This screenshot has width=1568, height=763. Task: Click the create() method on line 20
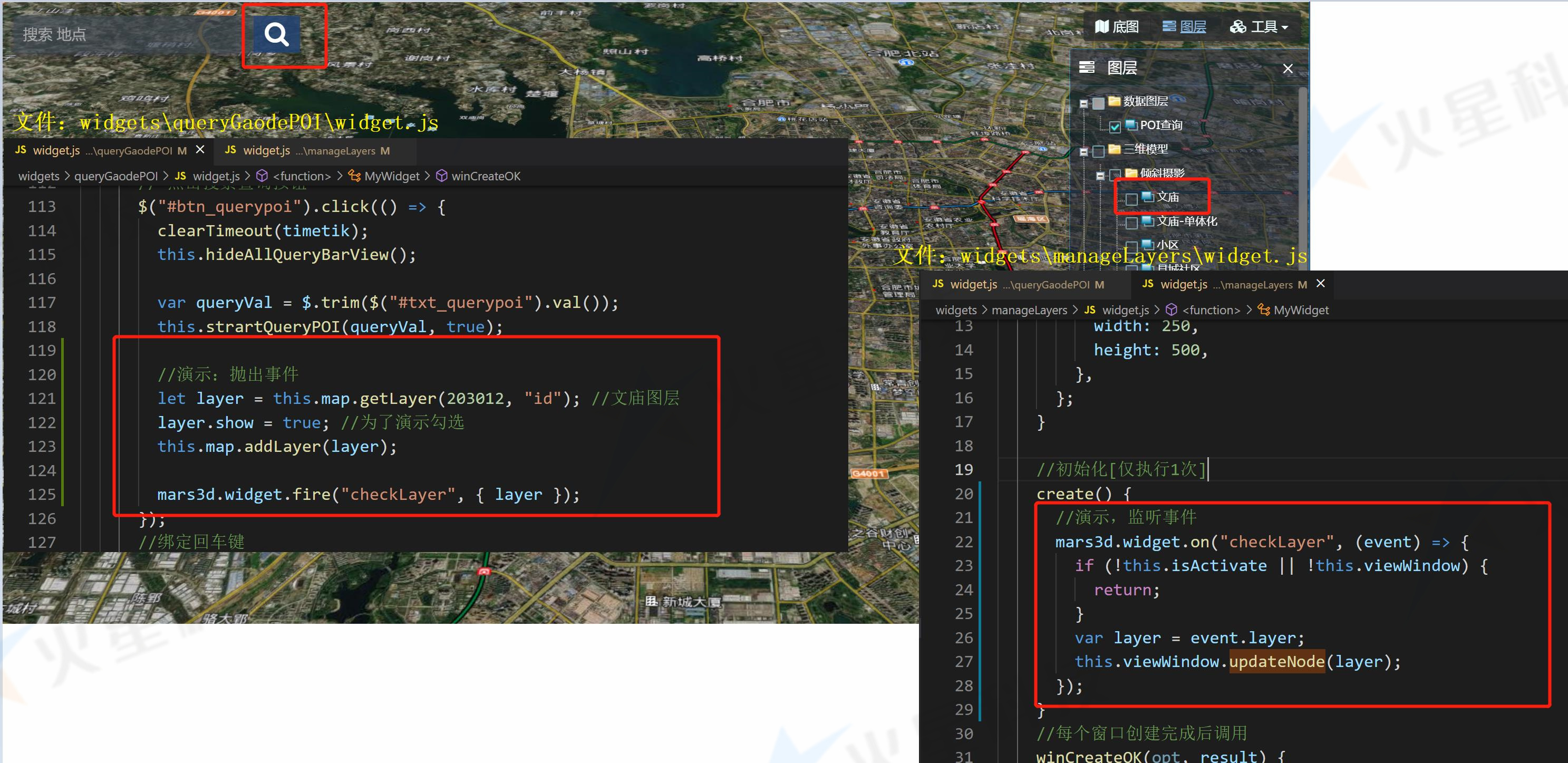pos(1074,494)
